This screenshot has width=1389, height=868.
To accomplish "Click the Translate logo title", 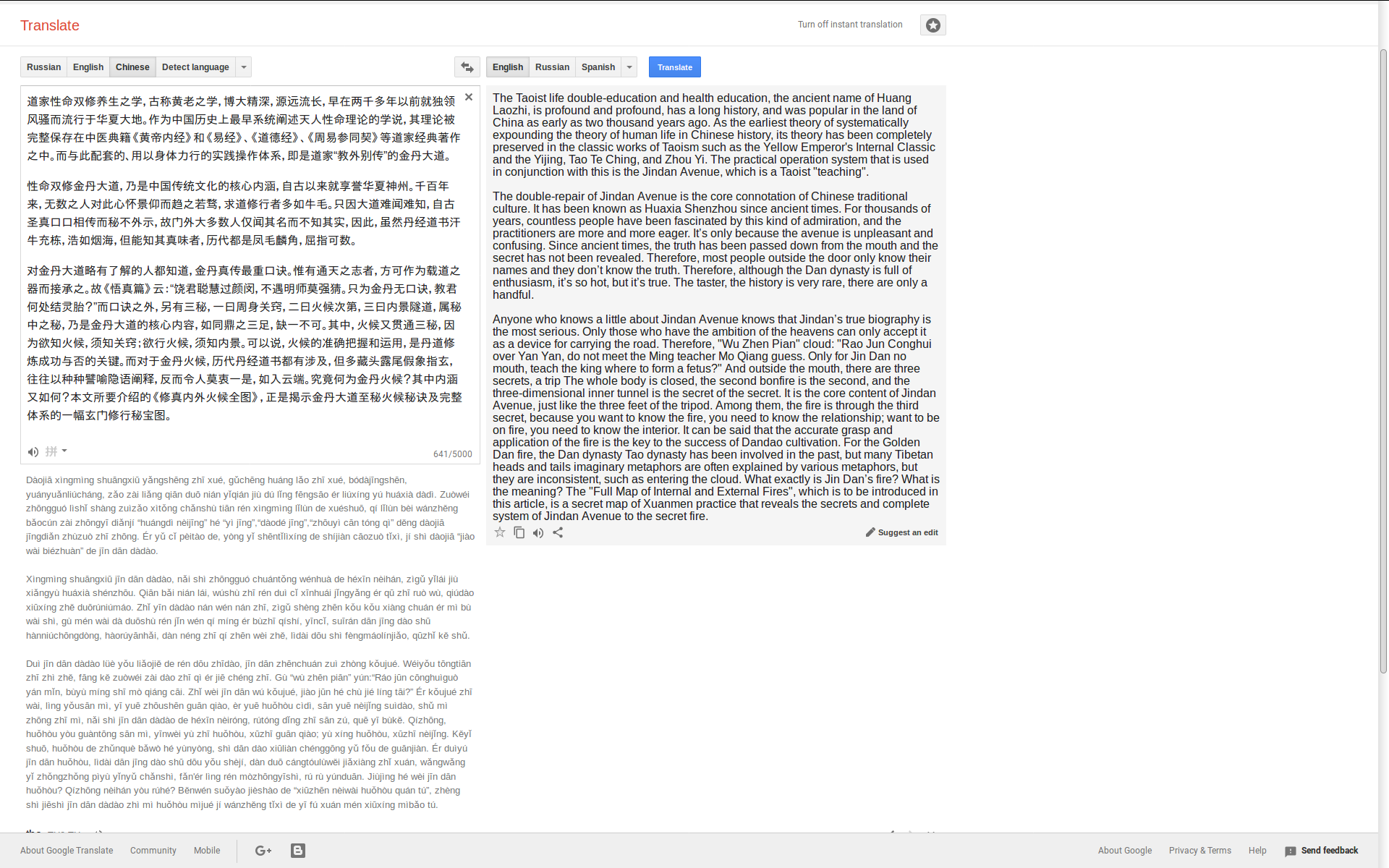I will (x=50, y=25).
